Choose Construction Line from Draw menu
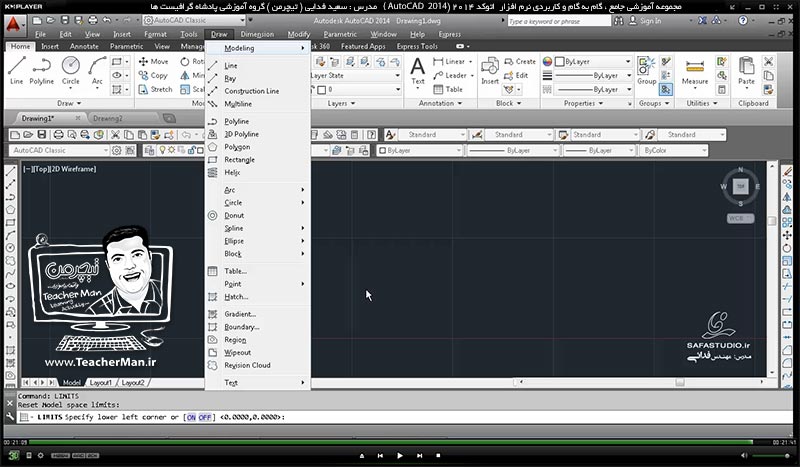This screenshot has height=467, width=800. (x=258, y=91)
